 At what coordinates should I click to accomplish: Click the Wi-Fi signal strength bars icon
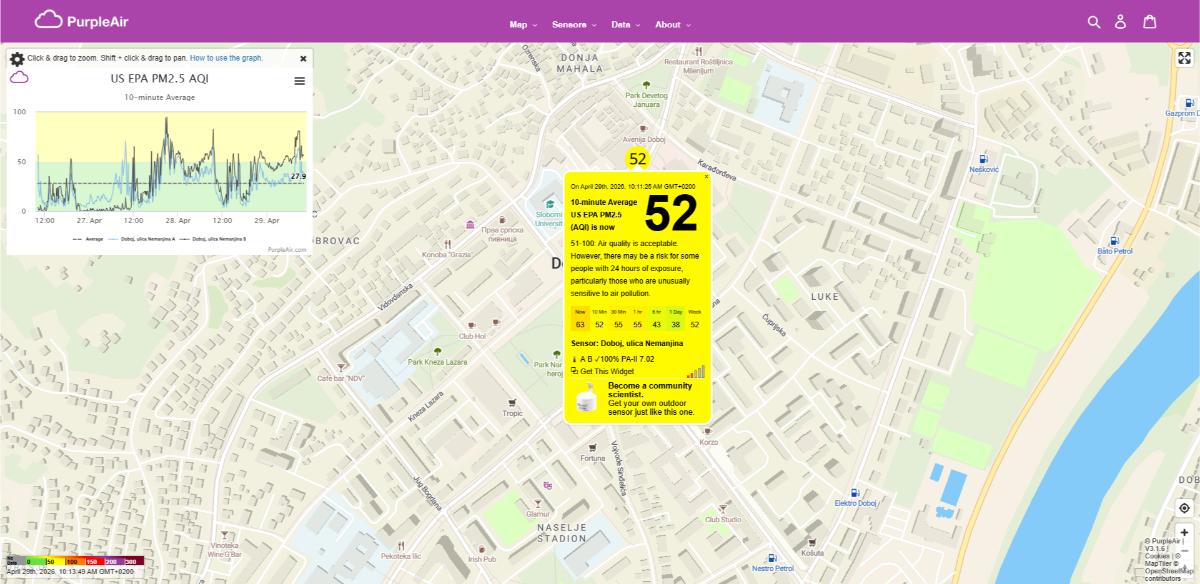tap(695, 371)
